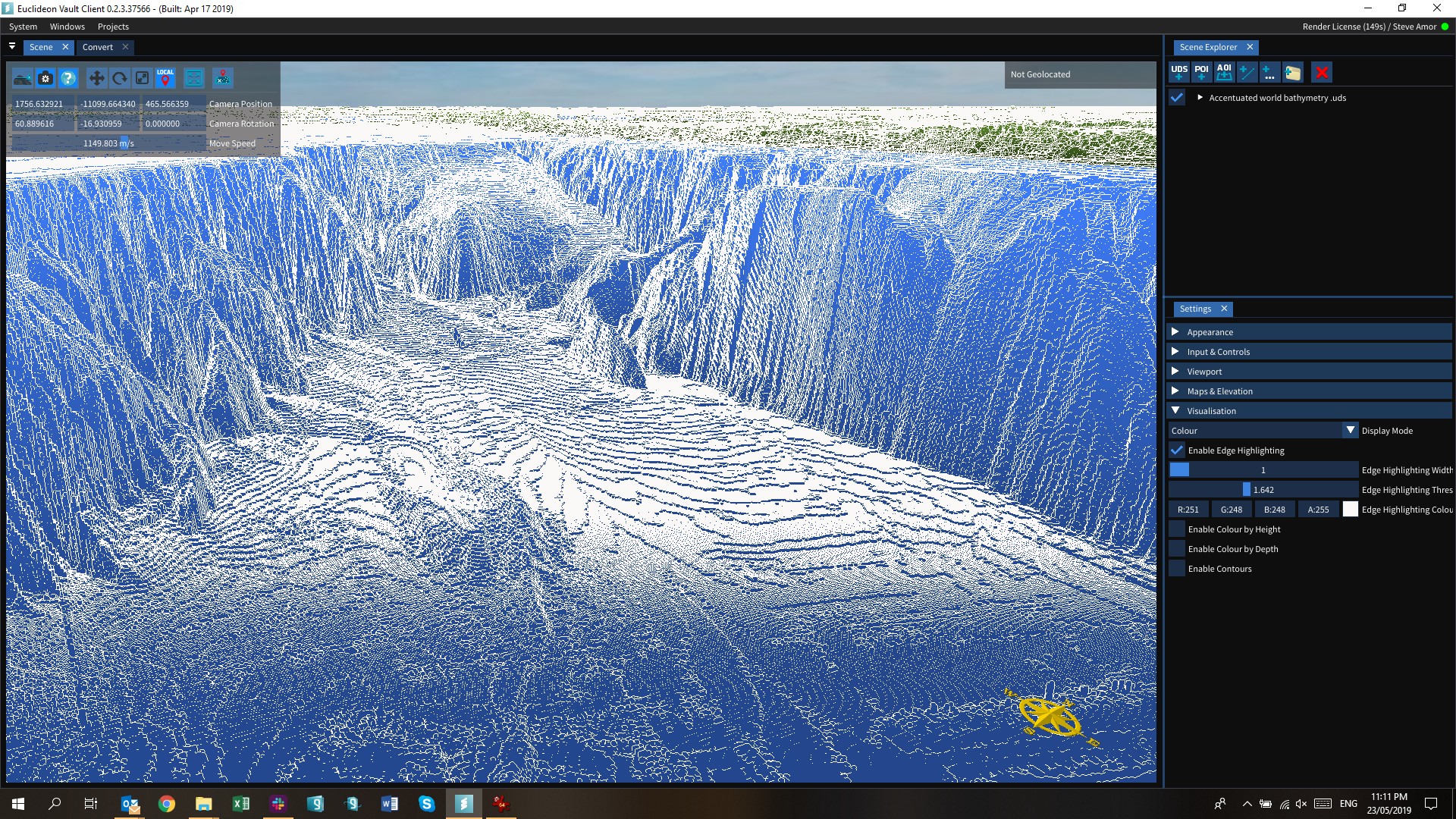This screenshot has height=819, width=1456.
Task: Click the geolocate toggle icon in toolbar
Action: (164, 77)
